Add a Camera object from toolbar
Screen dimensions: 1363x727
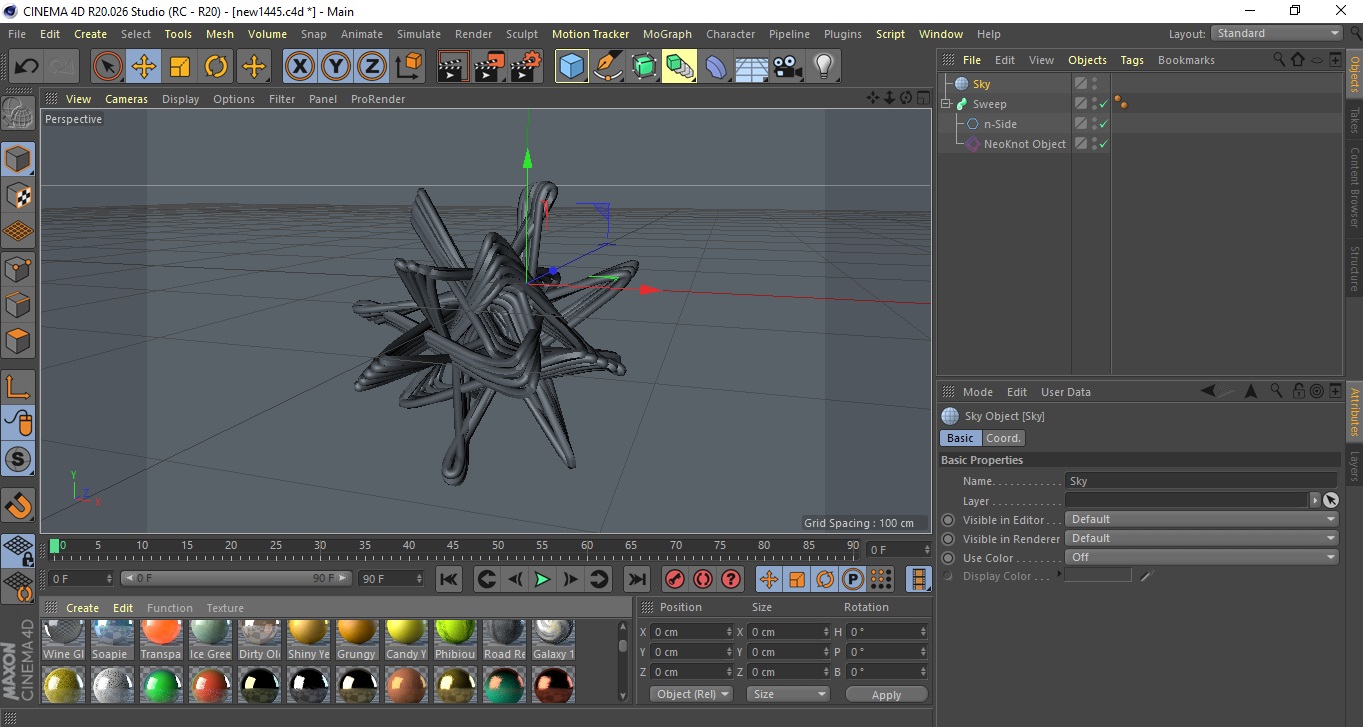[787, 67]
